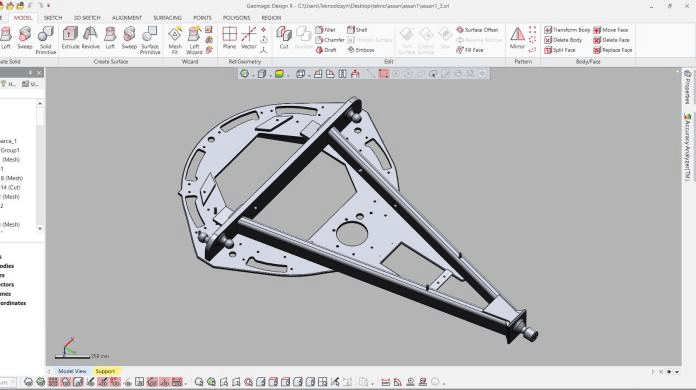Add a reference Vector
The height and width of the screenshot is (390, 696).
coord(249,38)
